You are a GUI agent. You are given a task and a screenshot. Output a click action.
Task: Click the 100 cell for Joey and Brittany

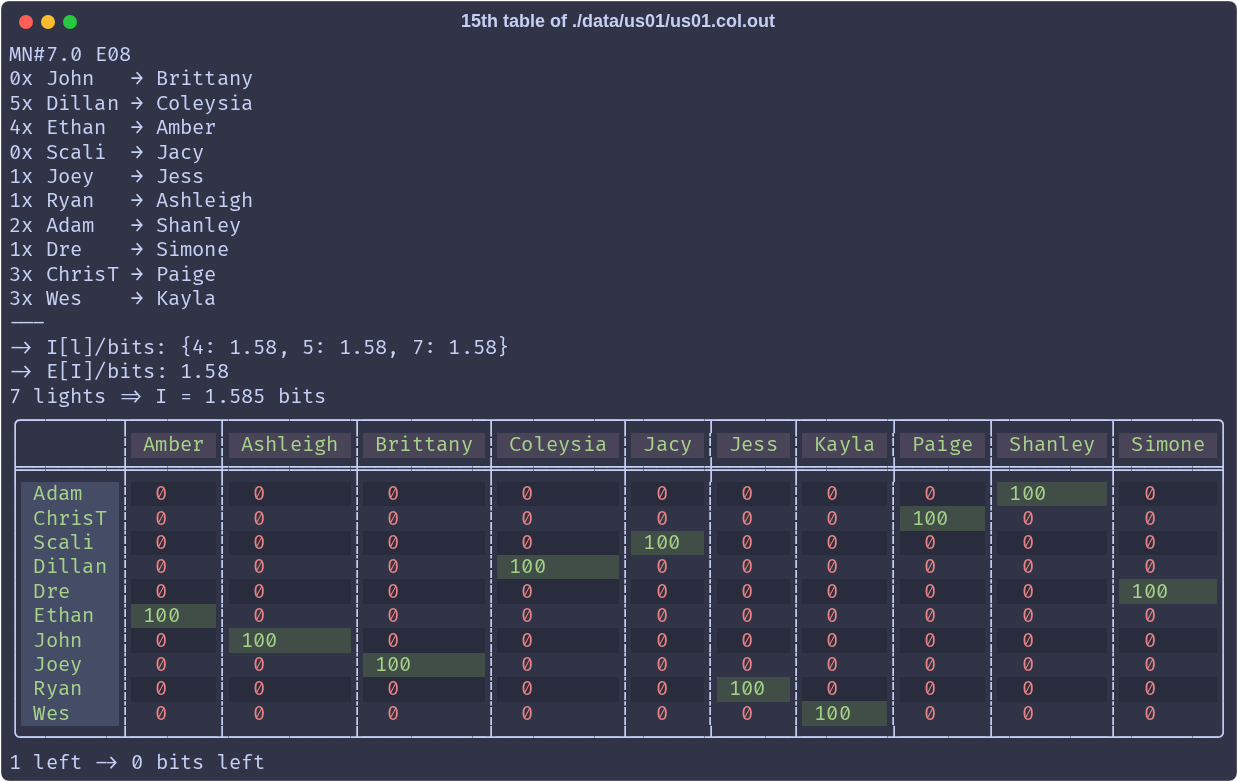(424, 665)
